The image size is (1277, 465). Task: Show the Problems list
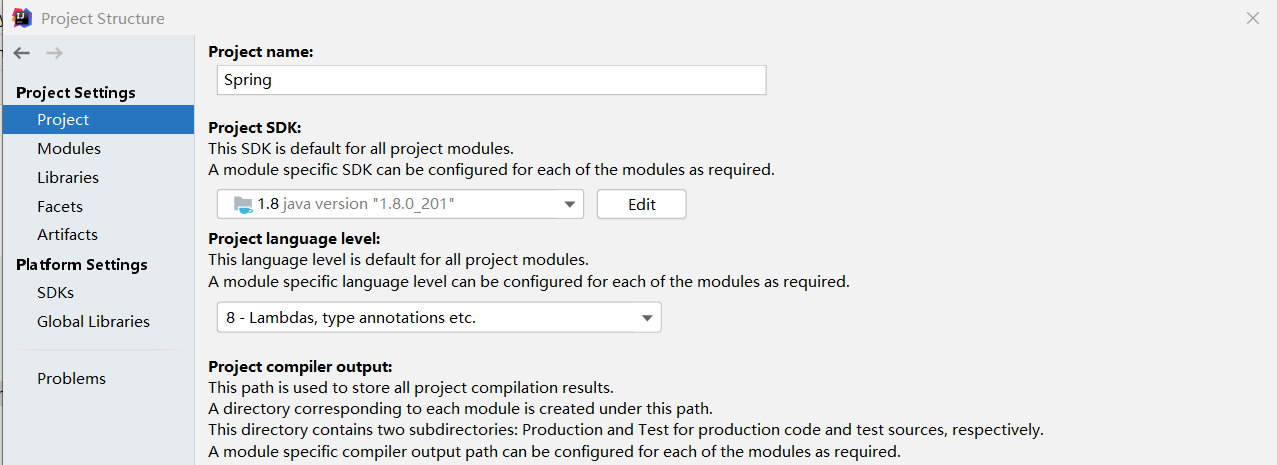(71, 379)
